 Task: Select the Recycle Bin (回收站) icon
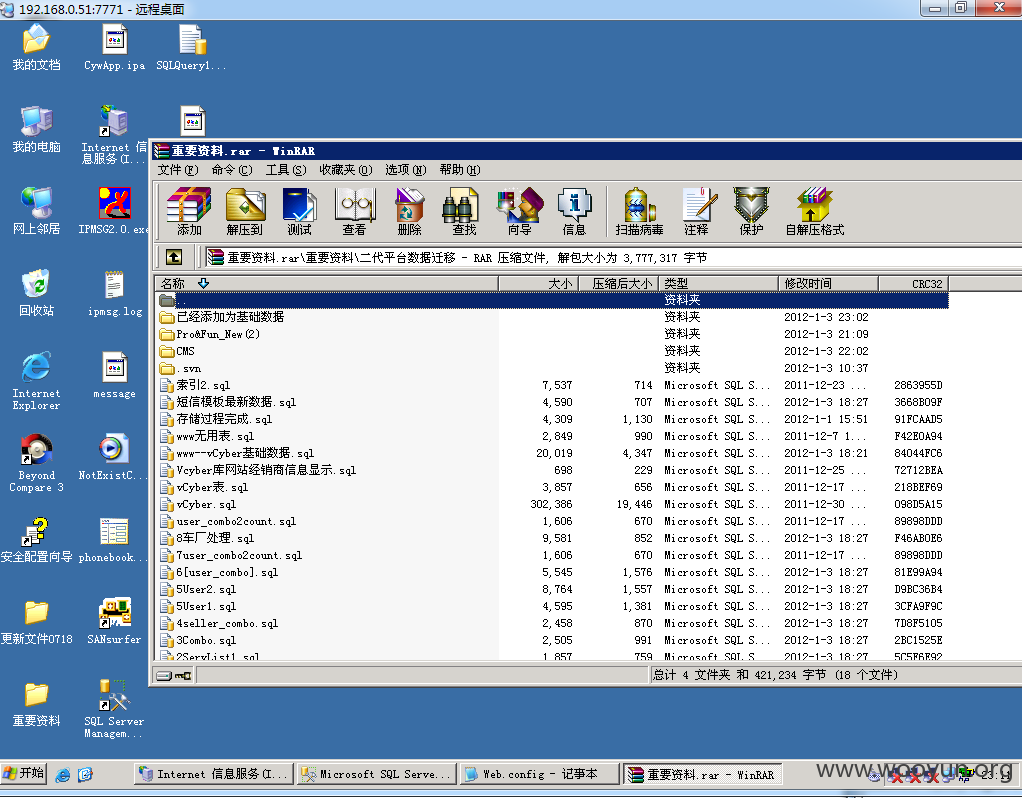coord(36,293)
